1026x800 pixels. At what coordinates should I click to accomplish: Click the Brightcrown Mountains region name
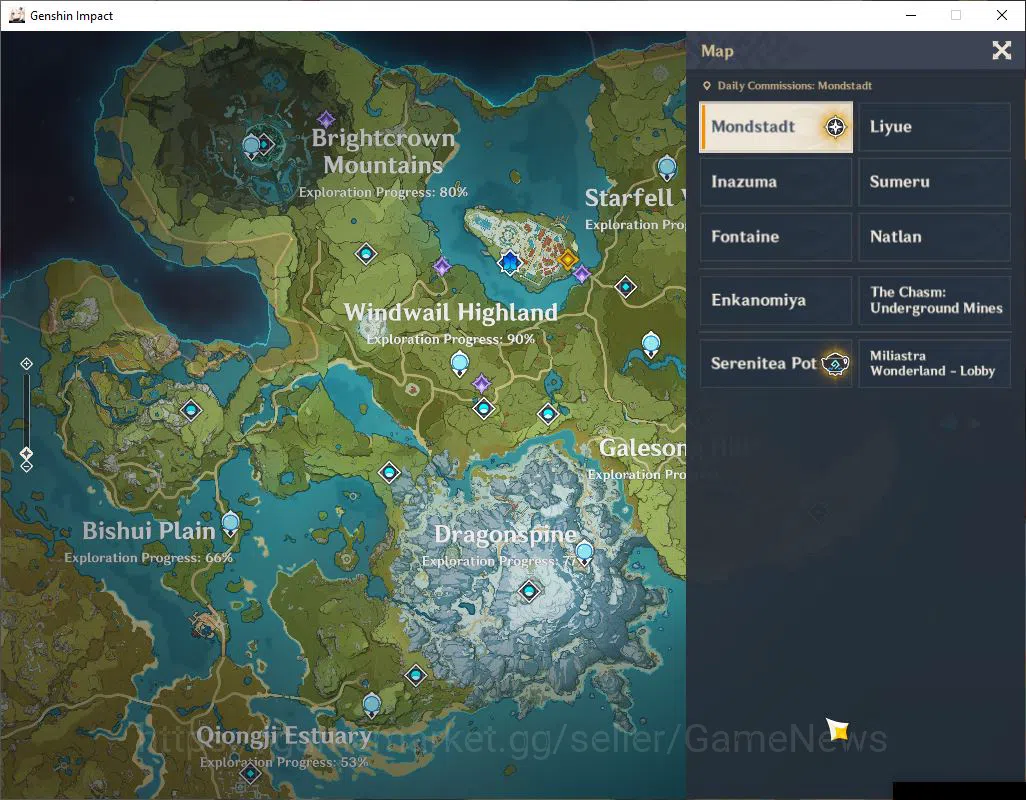coord(383,151)
